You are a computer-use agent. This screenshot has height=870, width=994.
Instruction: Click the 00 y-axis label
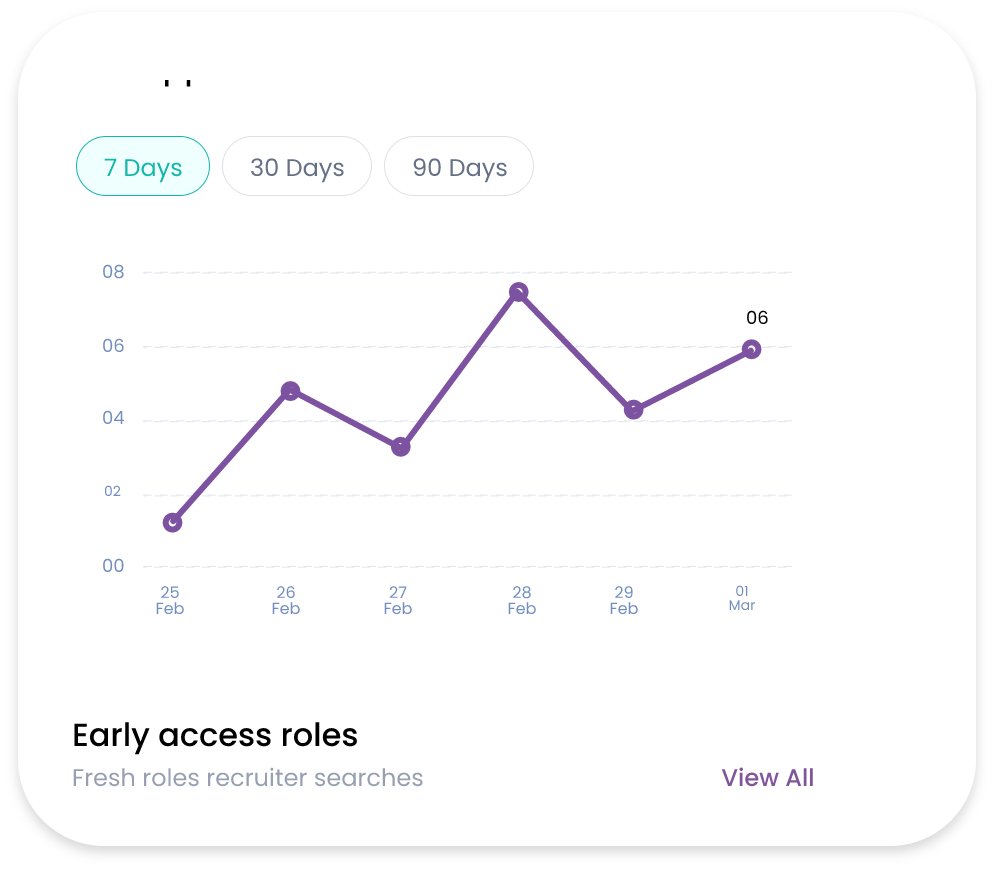[x=113, y=566]
